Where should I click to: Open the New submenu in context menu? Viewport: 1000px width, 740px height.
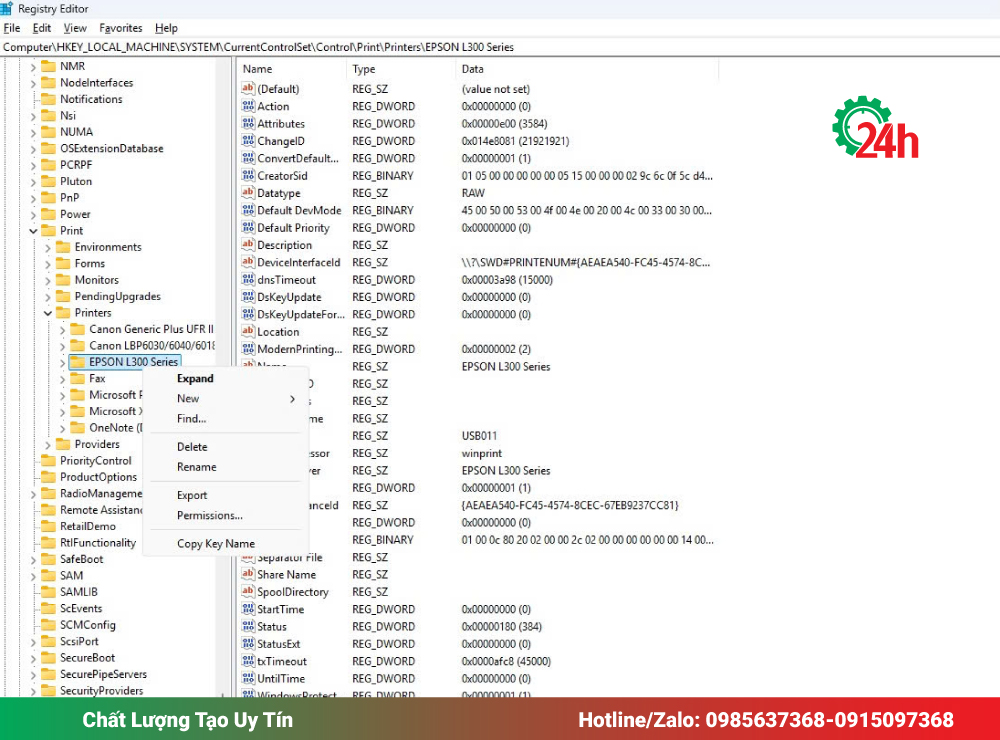[x=225, y=398]
